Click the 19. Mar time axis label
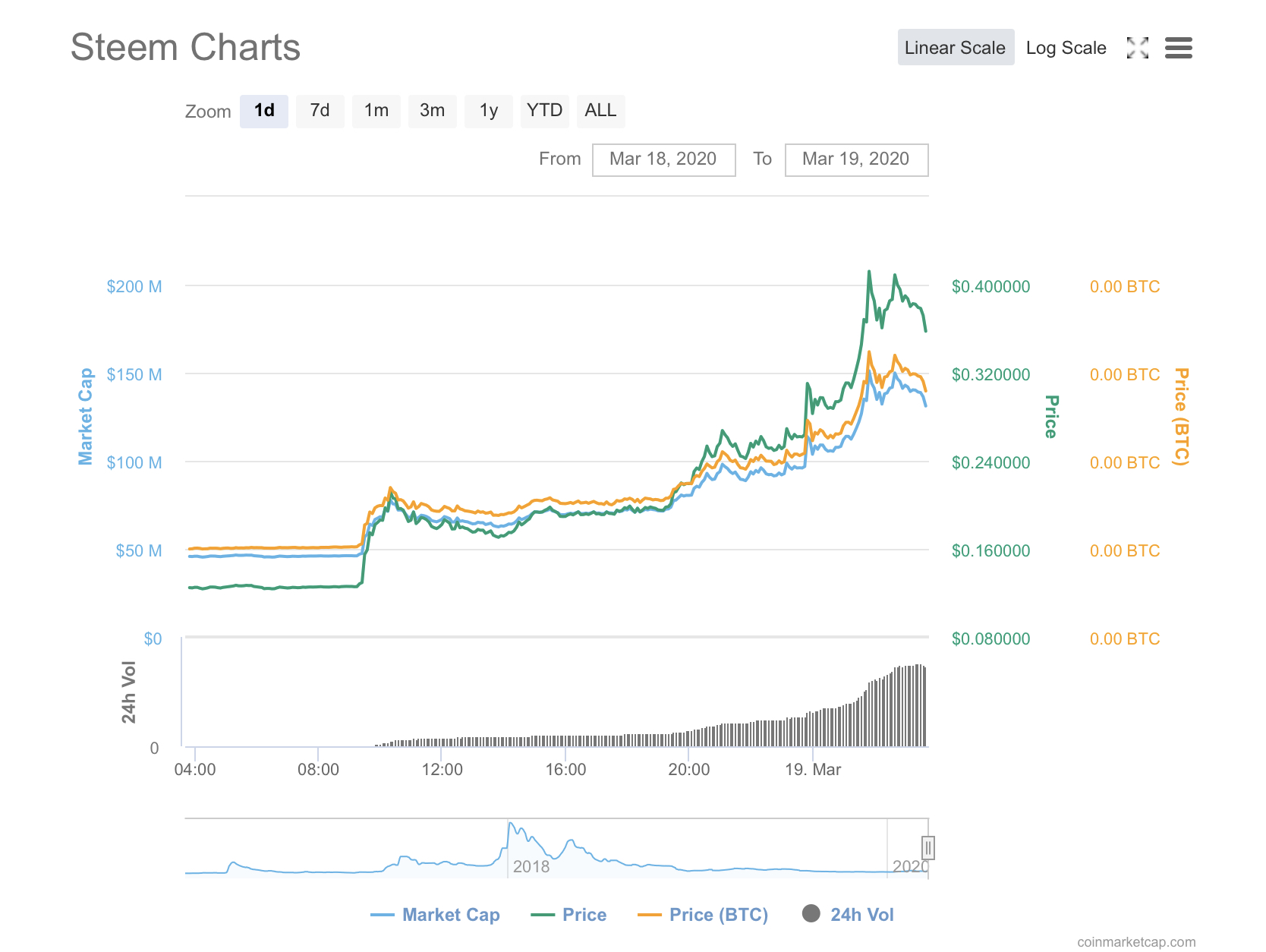1266x952 pixels. coord(813,770)
